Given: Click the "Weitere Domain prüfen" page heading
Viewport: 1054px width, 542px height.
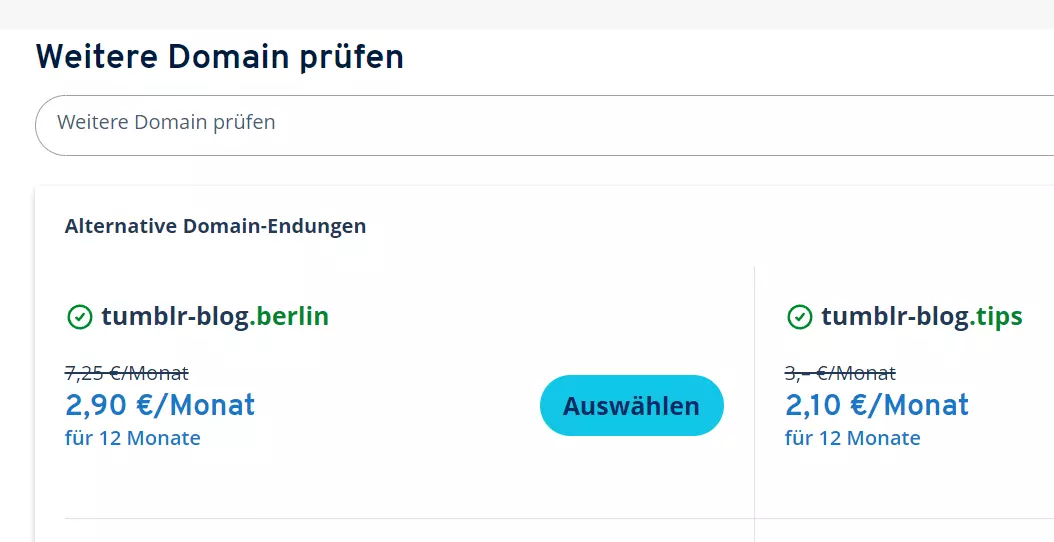Looking at the screenshot, I should pos(220,57).
